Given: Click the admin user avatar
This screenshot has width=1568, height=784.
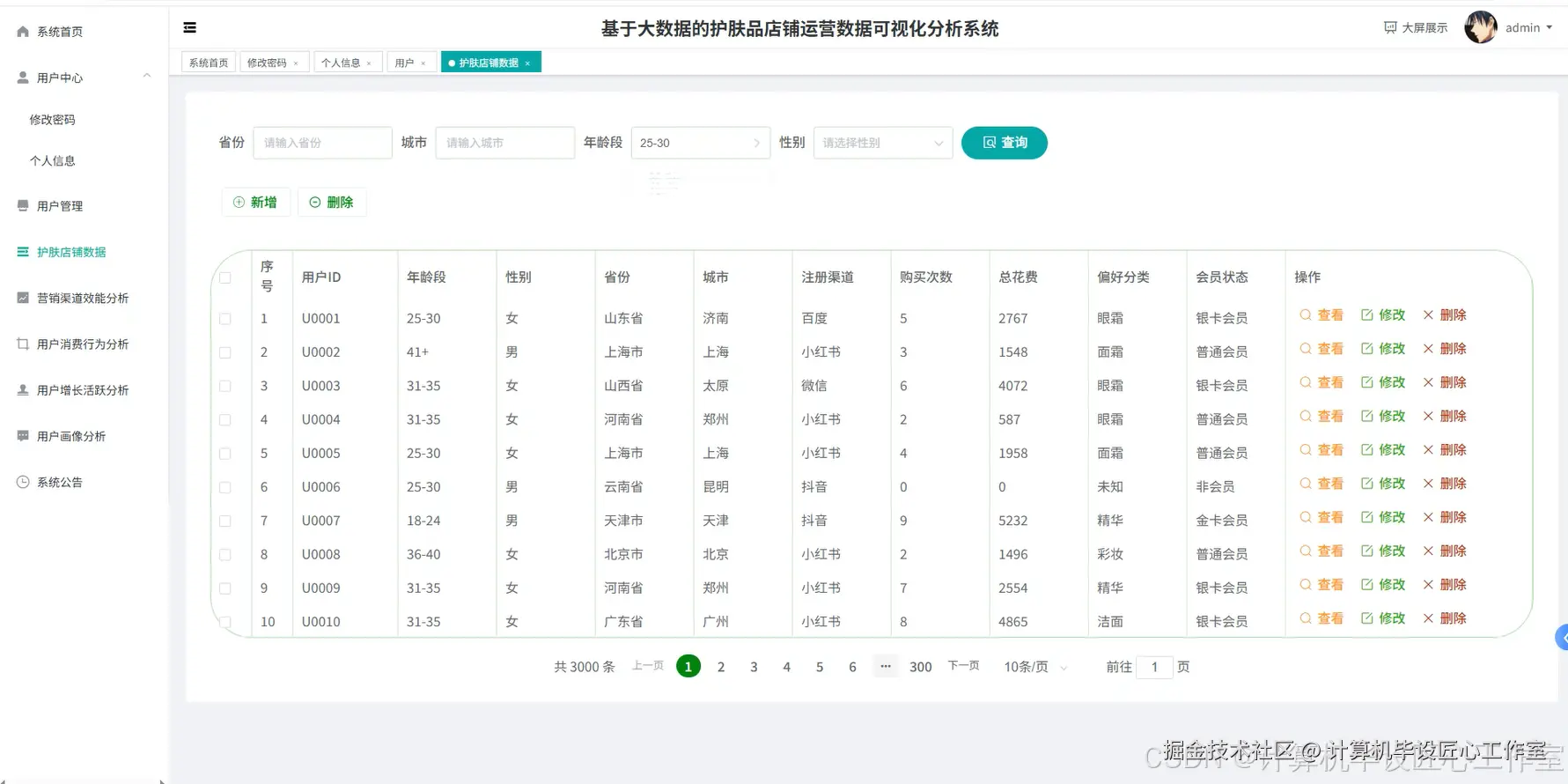Looking at the screenshot, I should click(x=1481, y=27).
